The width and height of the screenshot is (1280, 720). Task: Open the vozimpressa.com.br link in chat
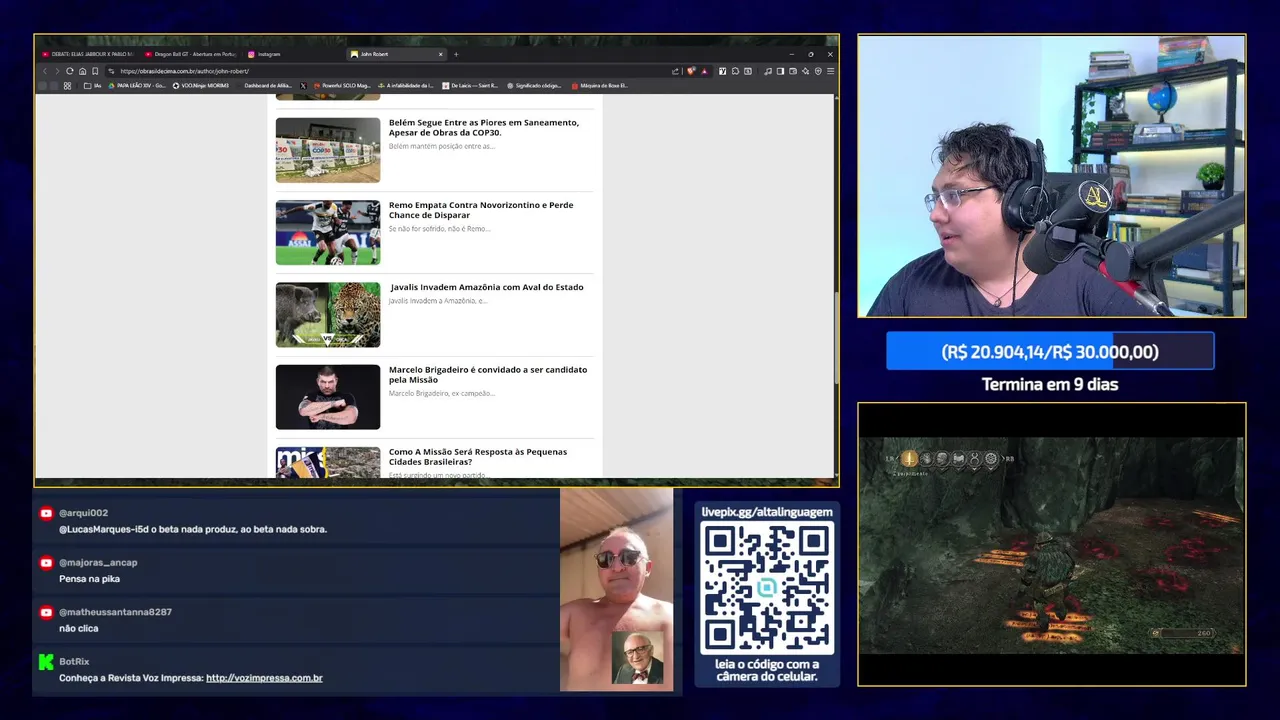264,678
